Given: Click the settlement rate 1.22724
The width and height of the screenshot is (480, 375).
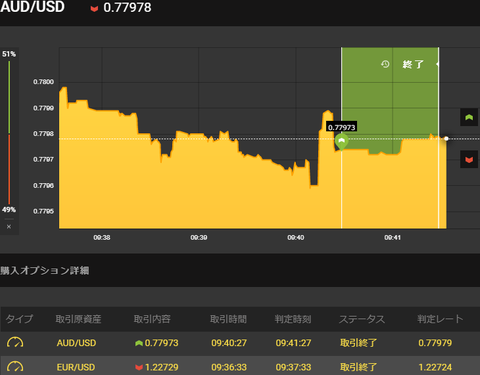Looking at the screenshot, I should [435, 367].
